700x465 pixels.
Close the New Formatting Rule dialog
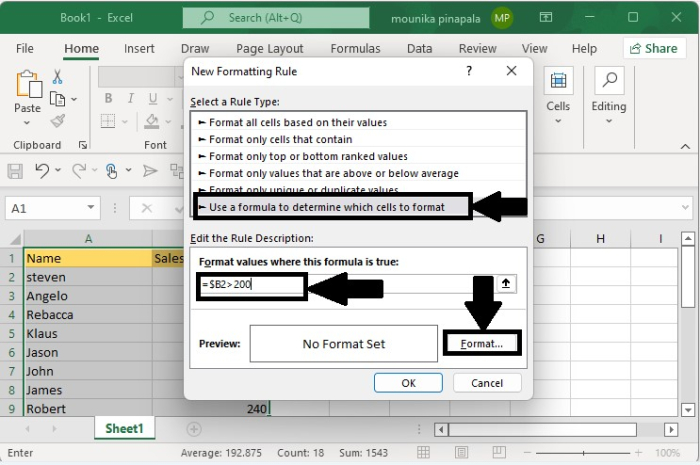[512, 71]
